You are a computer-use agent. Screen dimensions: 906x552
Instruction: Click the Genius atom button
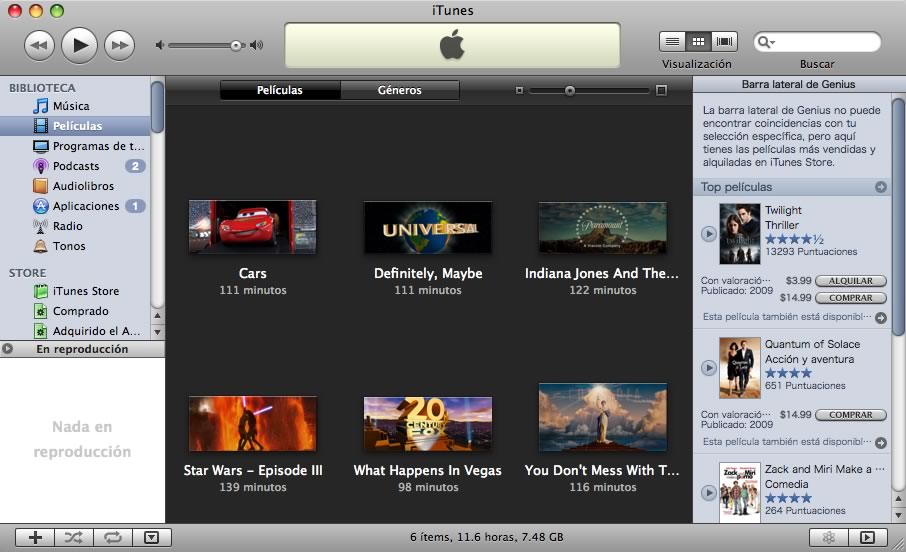tap(829, 538)
